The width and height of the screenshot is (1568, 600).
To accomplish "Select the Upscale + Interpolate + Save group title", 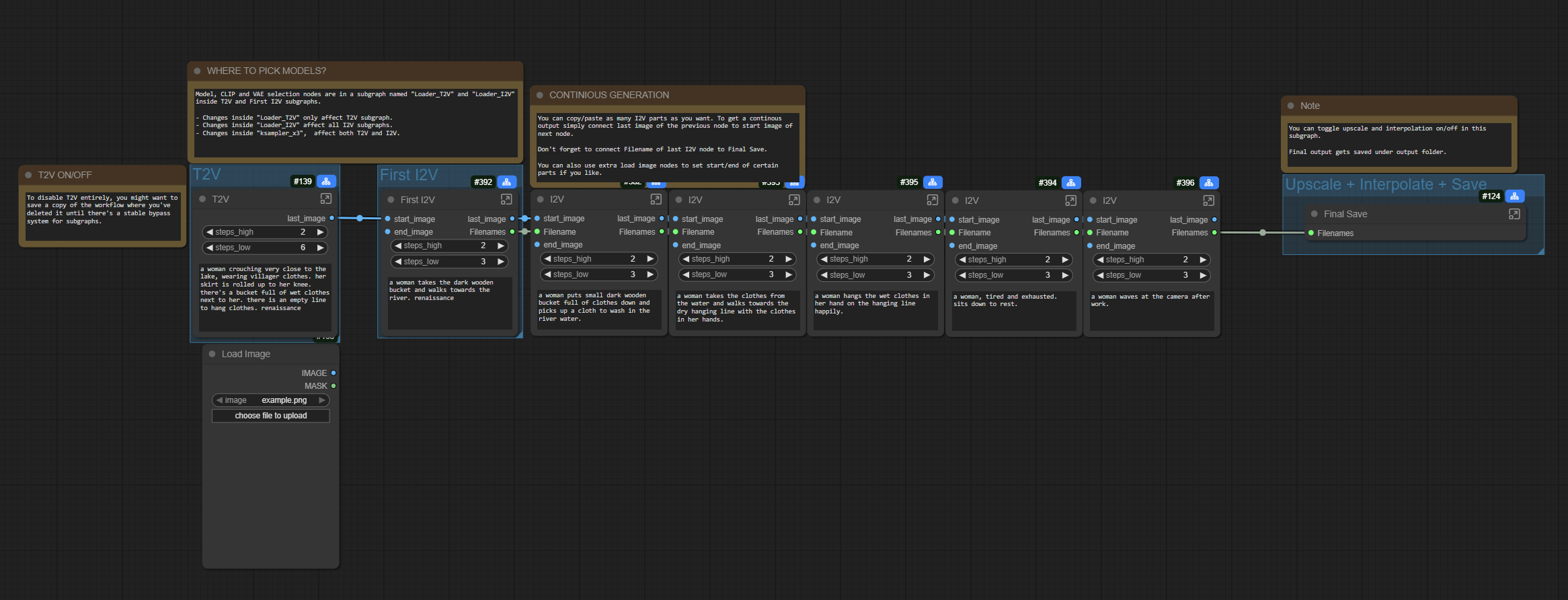I will [1385, 185].
